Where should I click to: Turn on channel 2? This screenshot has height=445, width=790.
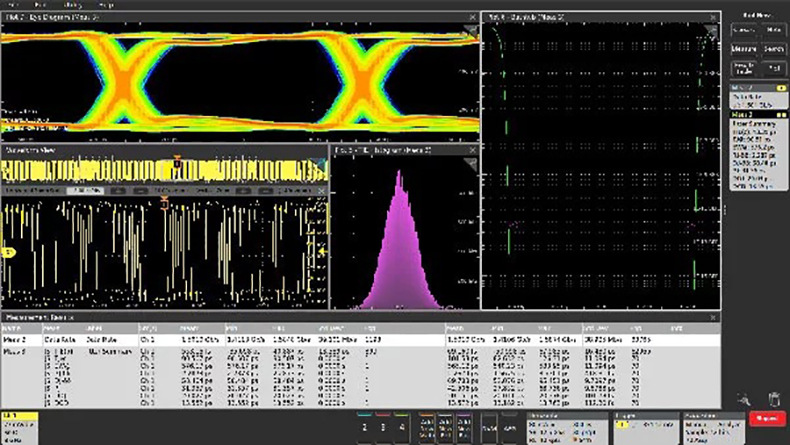point(364,425)
